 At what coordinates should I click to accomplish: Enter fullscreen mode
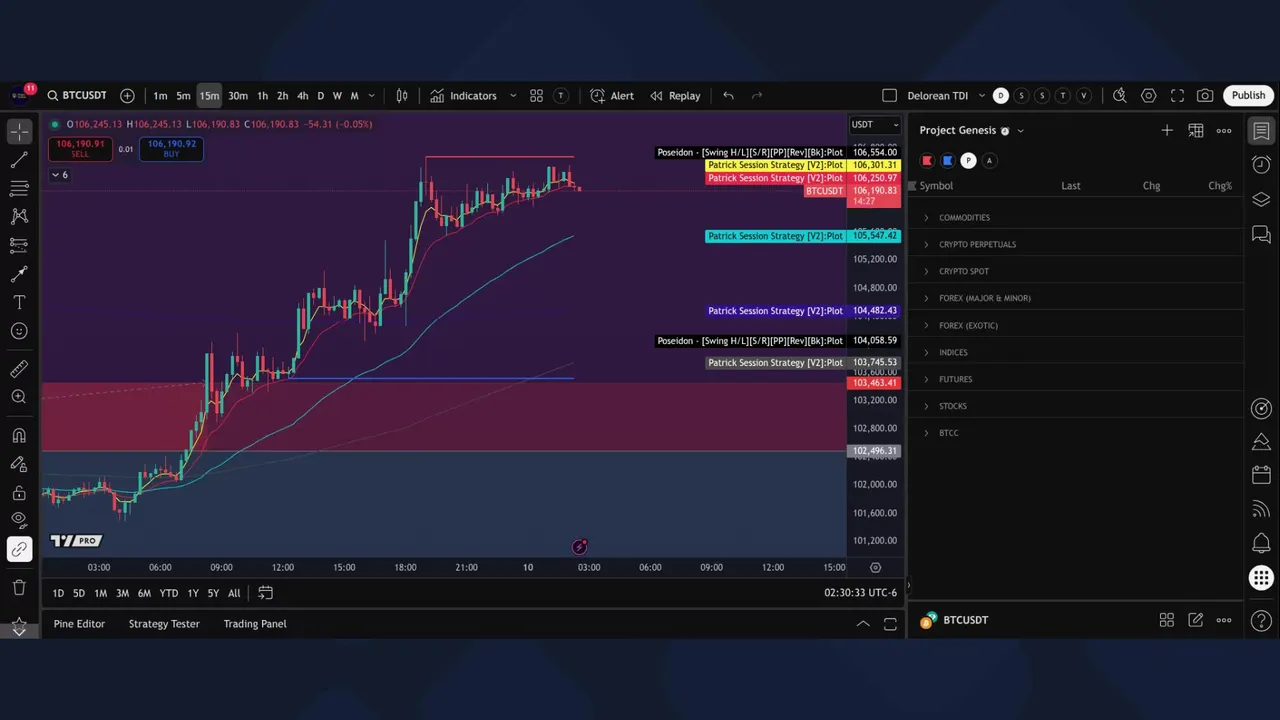pos(1177,96)
